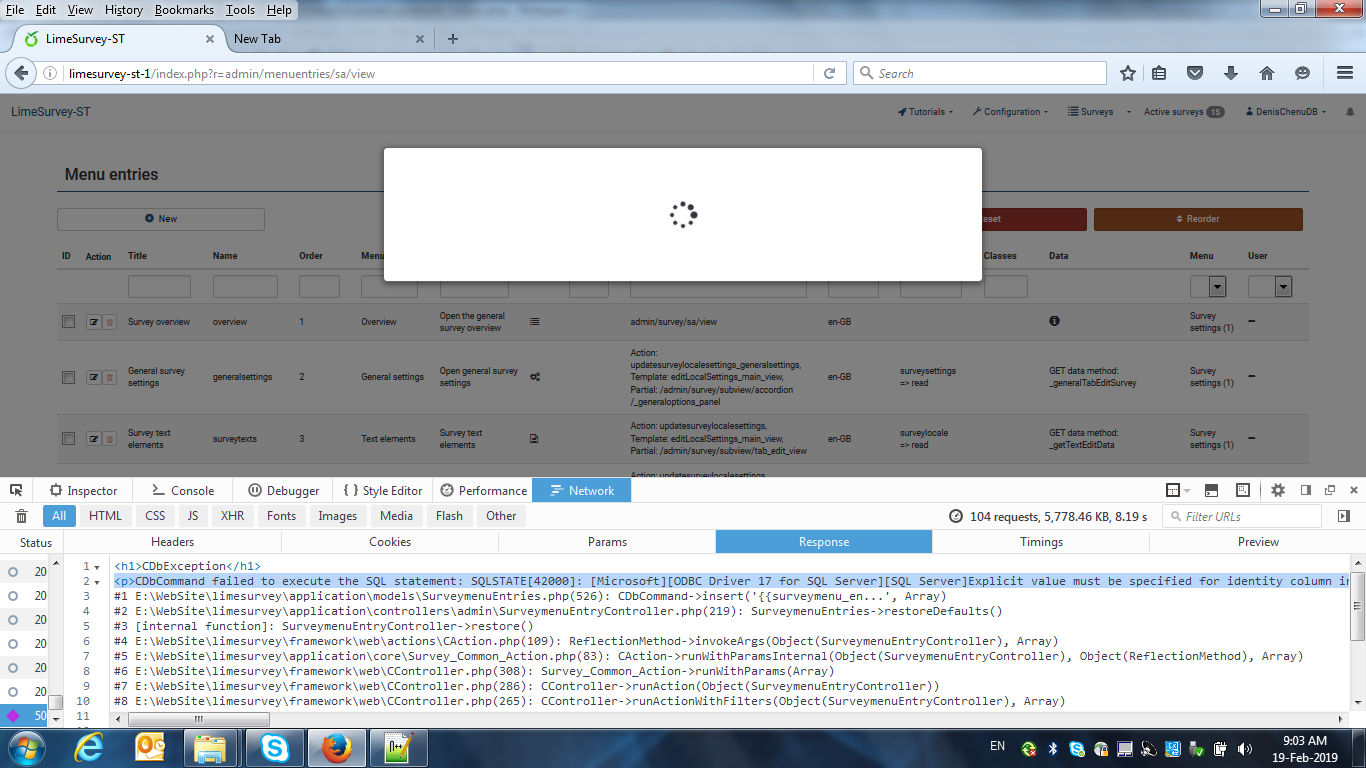The image size is (1366, 768).
Task: Open the Performance devtools tab
Action: [483, 490]
